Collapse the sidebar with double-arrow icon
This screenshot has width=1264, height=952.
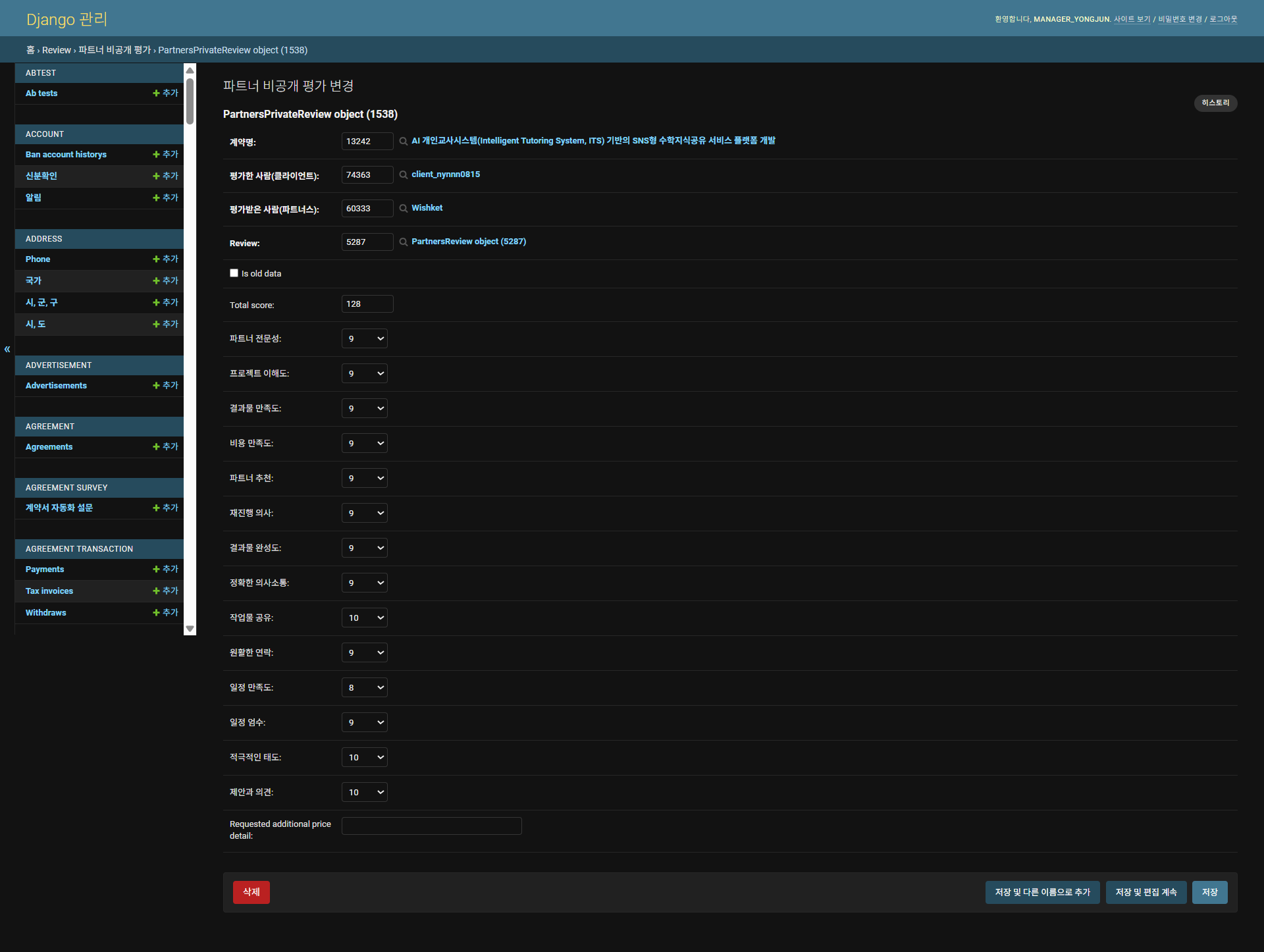[7, 350]
